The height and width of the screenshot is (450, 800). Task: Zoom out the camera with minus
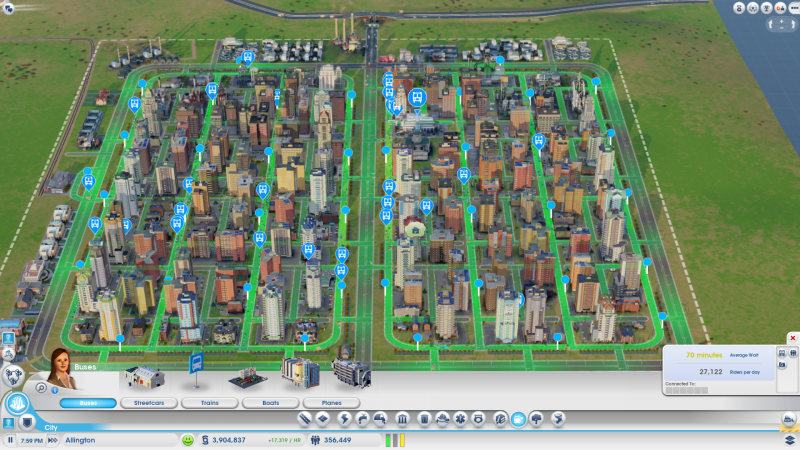pos(782,27)
